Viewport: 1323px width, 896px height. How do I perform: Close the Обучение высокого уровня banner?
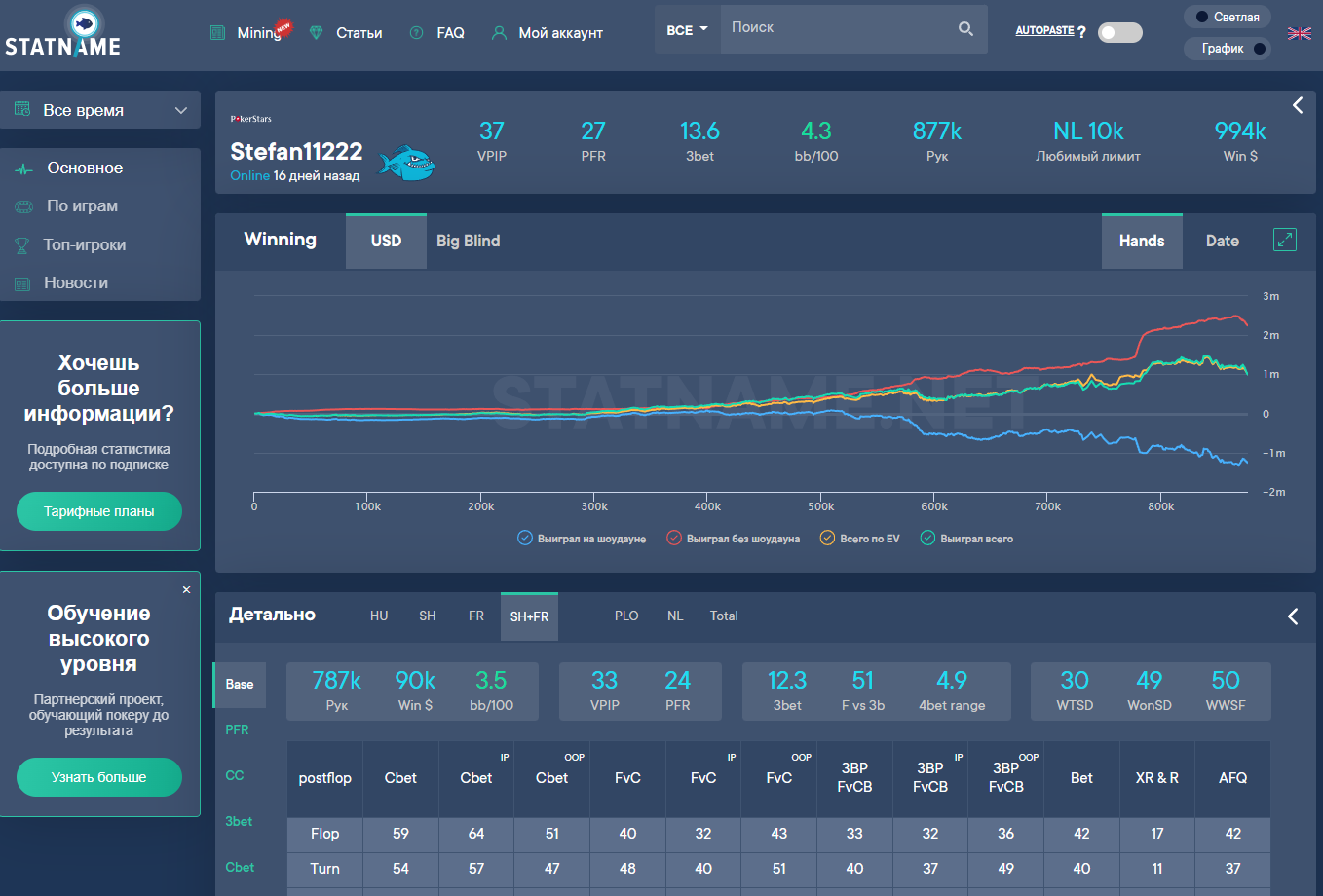(186, 589)
